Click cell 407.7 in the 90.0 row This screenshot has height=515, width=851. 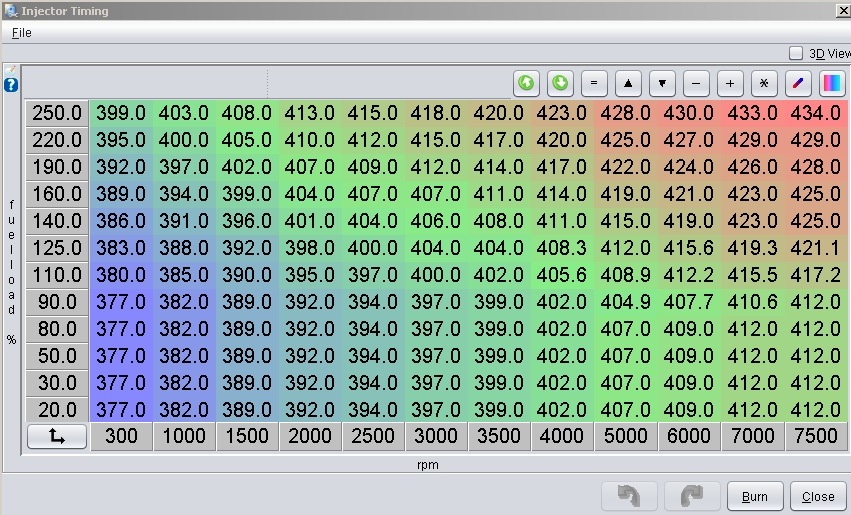(689, 302)
